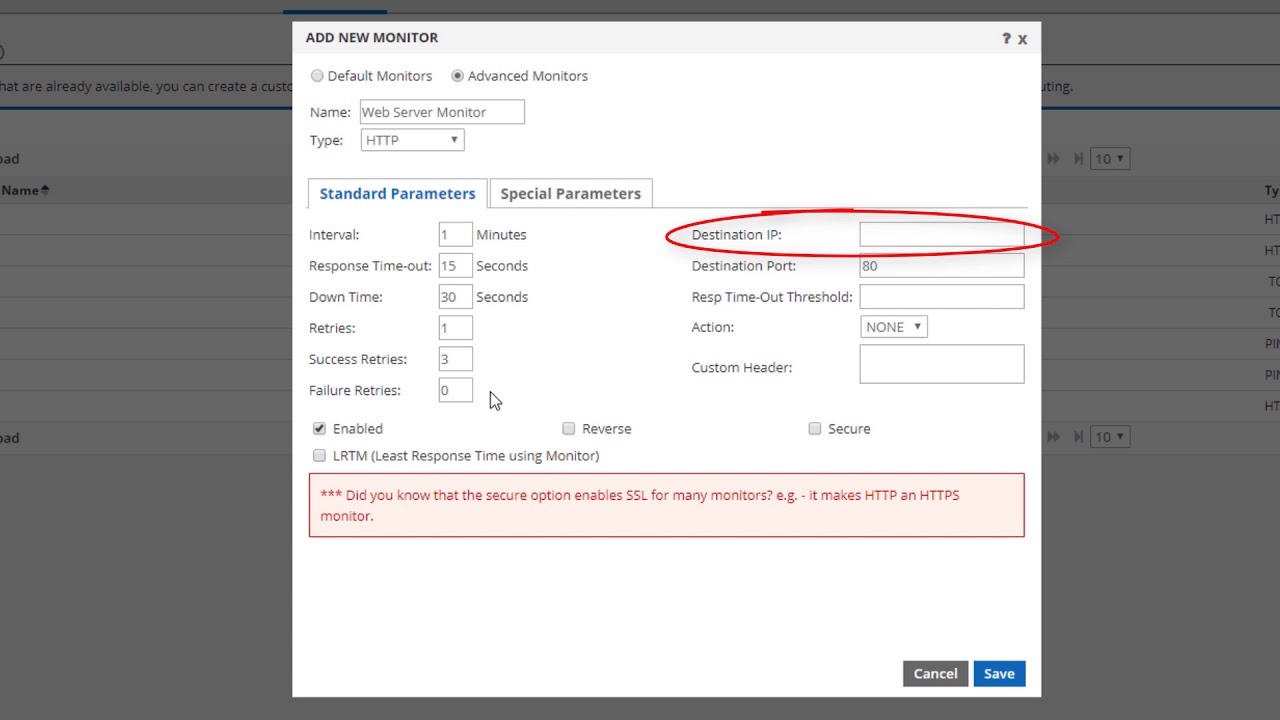Uncheck the Enabled checkbox
Image resolution: width=1280 pixels, height=720 pixels.
319,428
